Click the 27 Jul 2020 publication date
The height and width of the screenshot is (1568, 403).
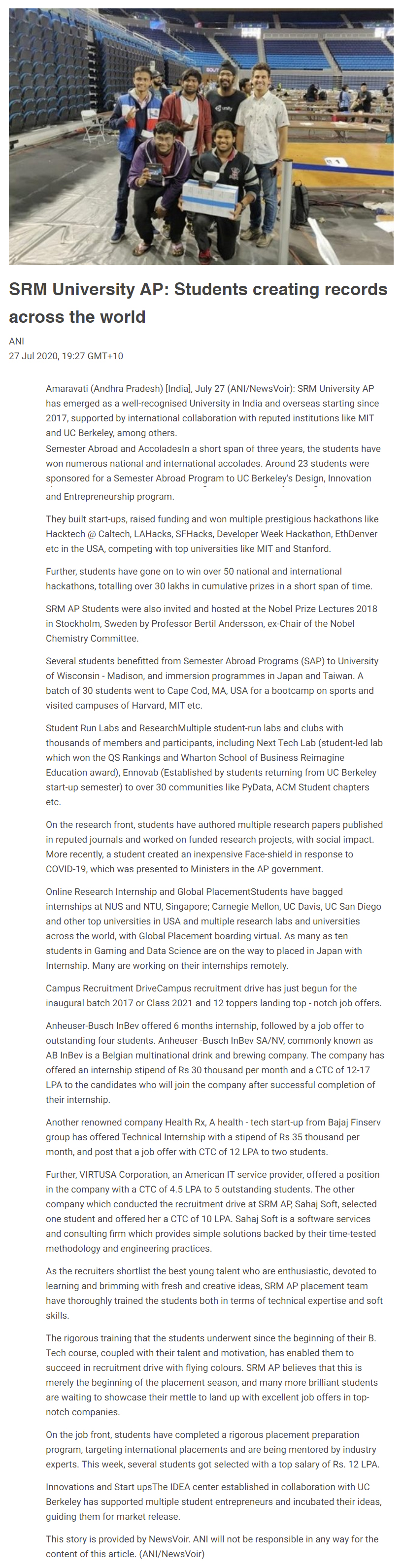(x=66, y=356)
